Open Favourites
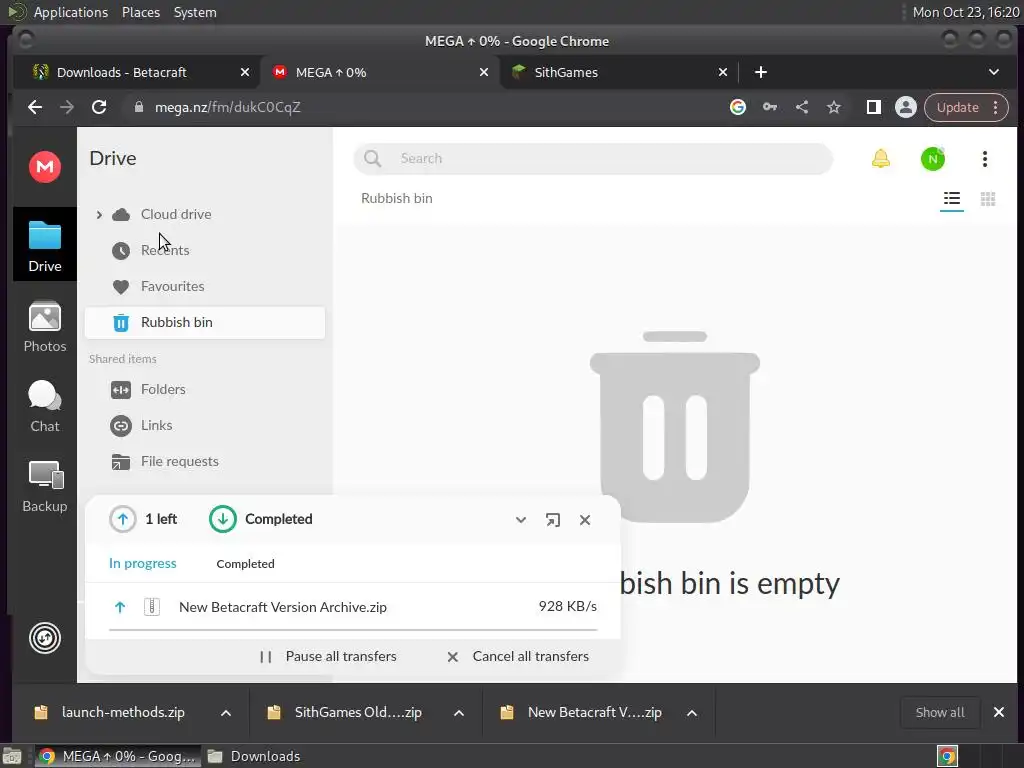Image resolution: width=1024 pixels, height=768 pixels. point(172,286)
